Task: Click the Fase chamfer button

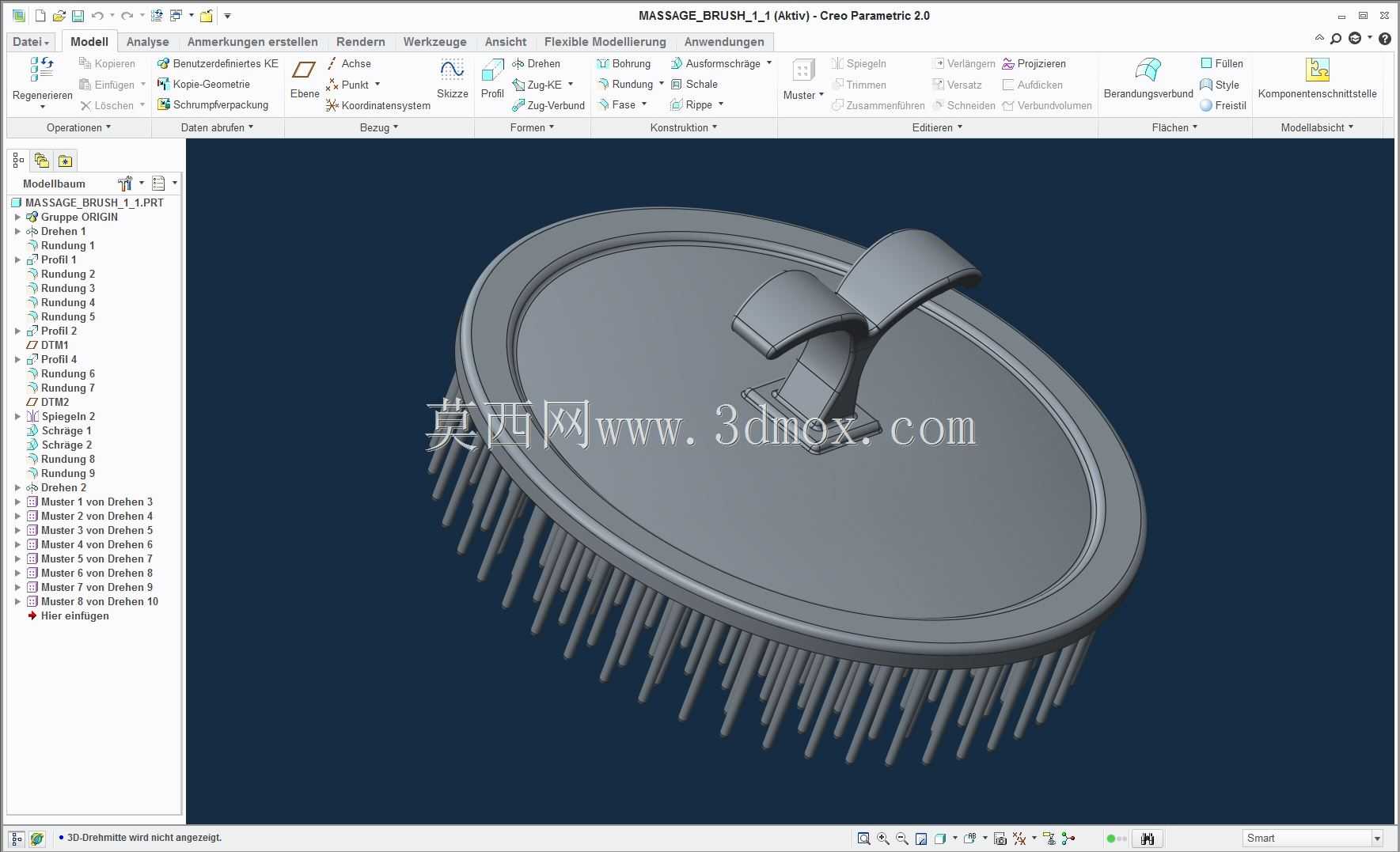Action: [616, 104]
